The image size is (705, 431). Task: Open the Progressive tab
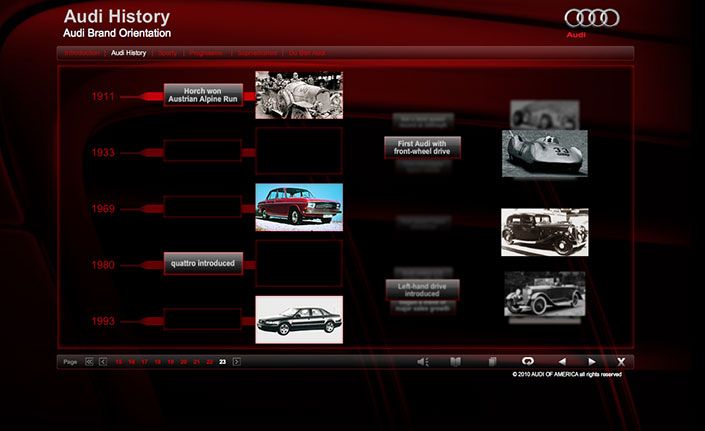(x=206, y=53)
